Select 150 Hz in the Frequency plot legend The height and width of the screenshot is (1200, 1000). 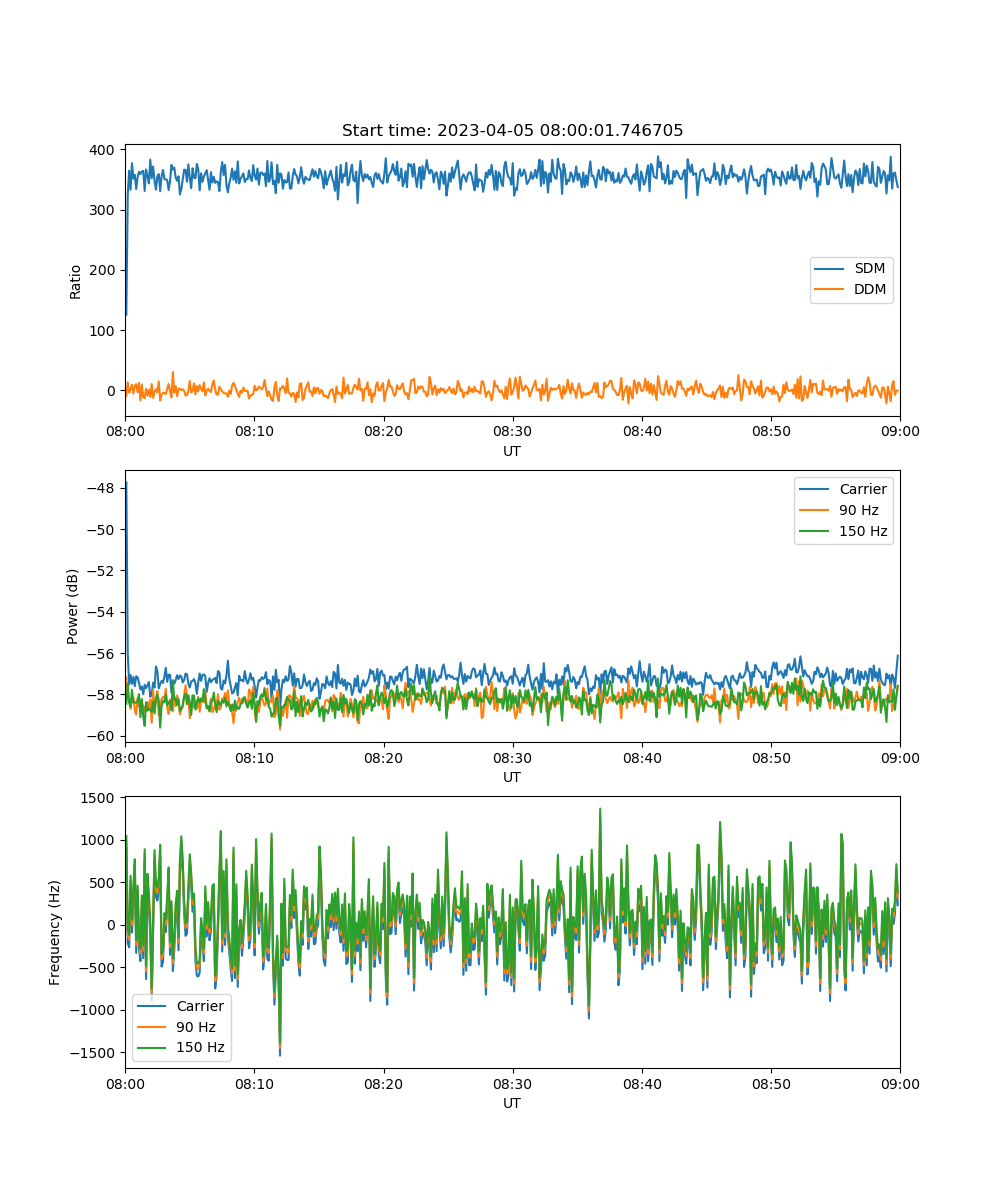181,1048
